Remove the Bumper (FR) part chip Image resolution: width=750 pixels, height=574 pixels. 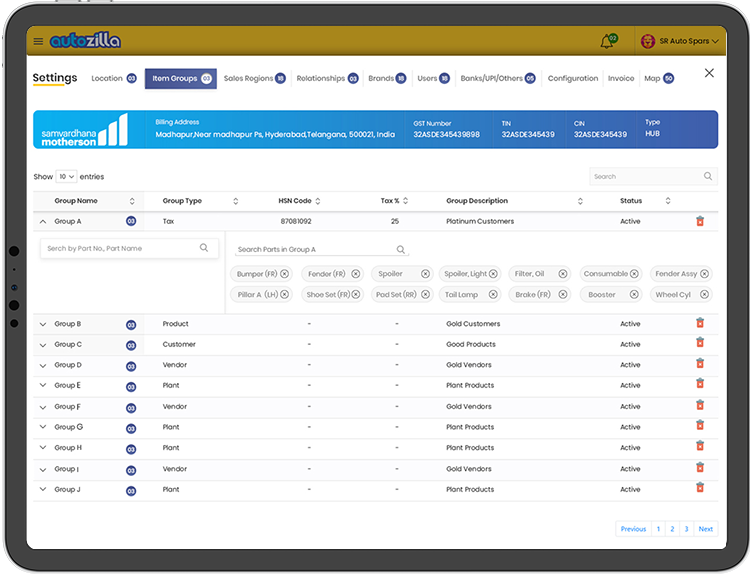(285, 274)
